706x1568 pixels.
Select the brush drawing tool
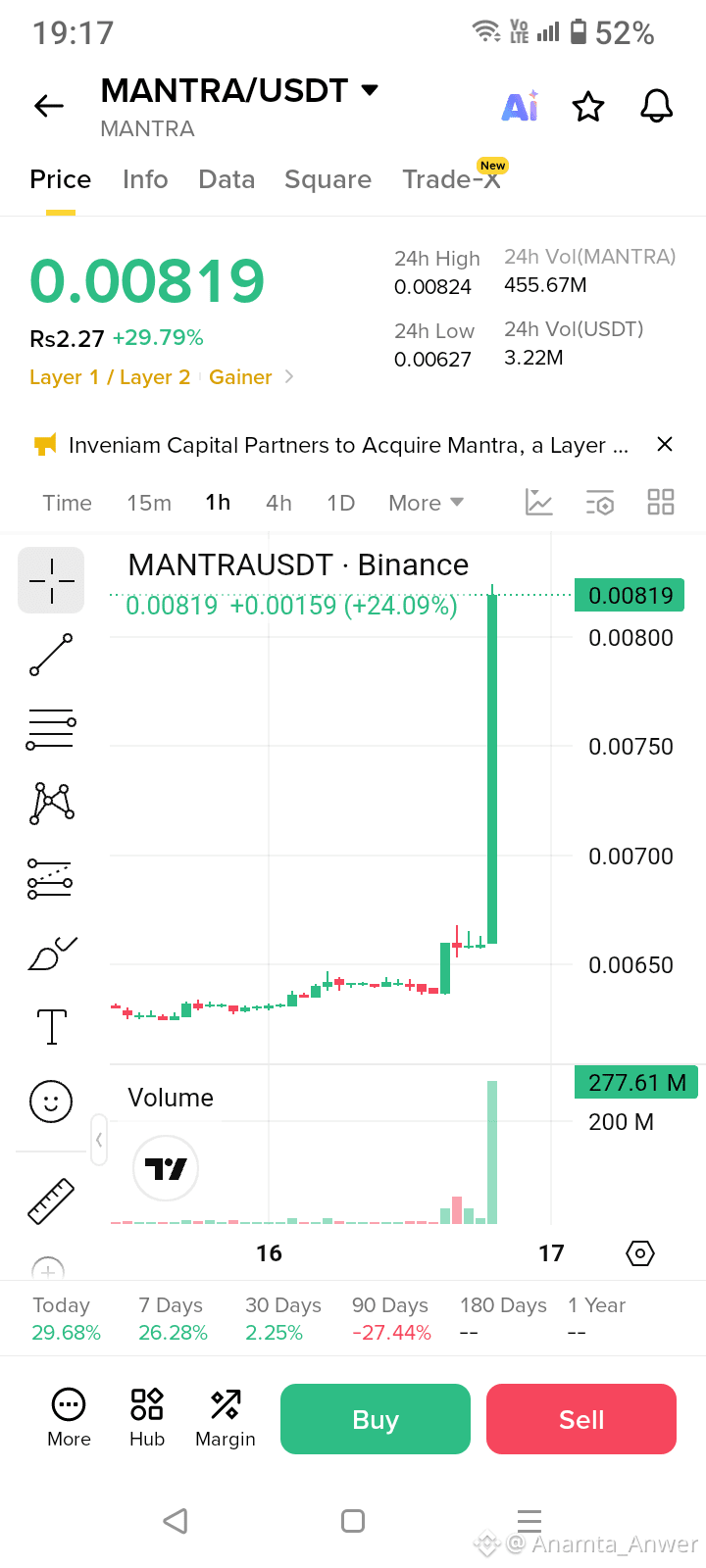click(x=52, y=954)
